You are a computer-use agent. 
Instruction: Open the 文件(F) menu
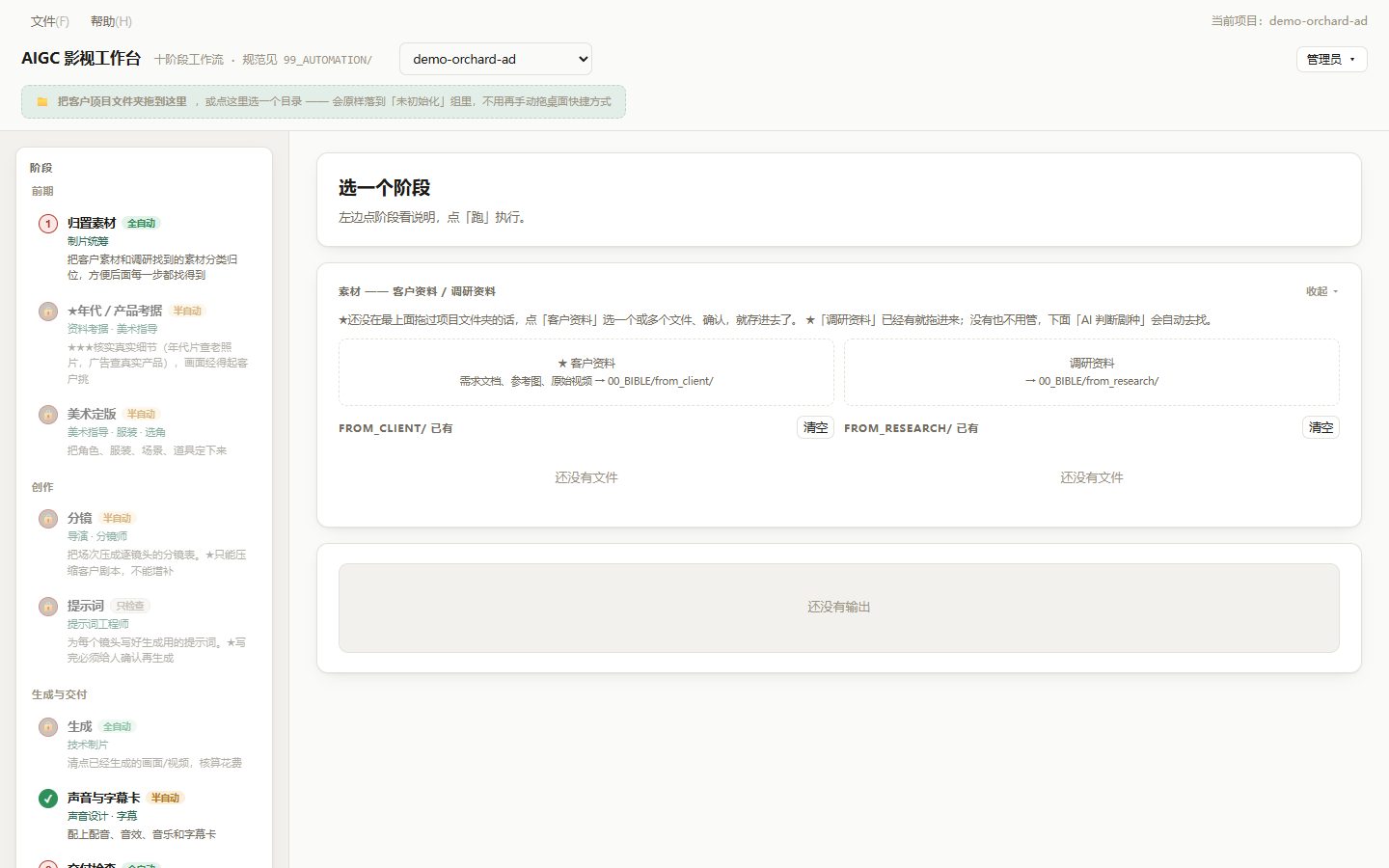point(50,21)
